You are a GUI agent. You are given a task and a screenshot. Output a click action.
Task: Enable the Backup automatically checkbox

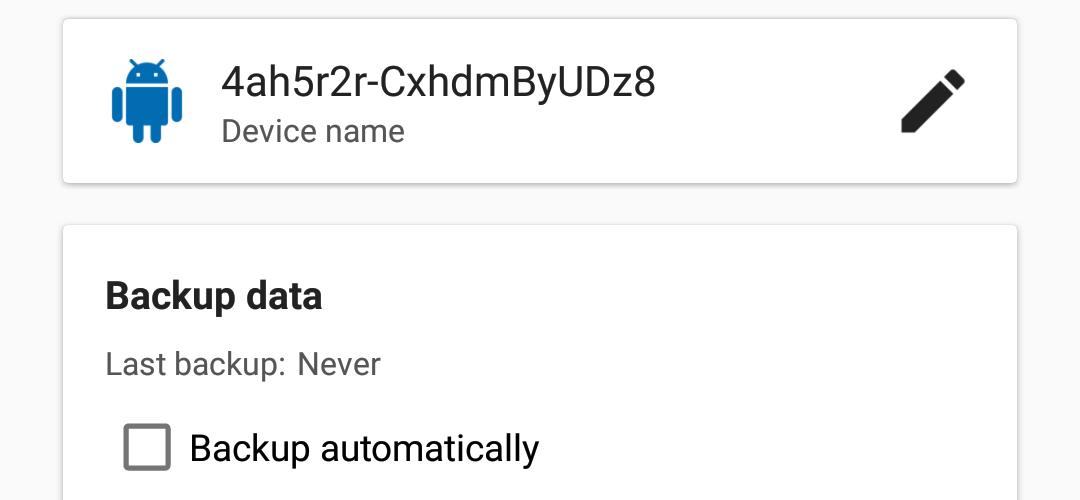tap(147, 447)
